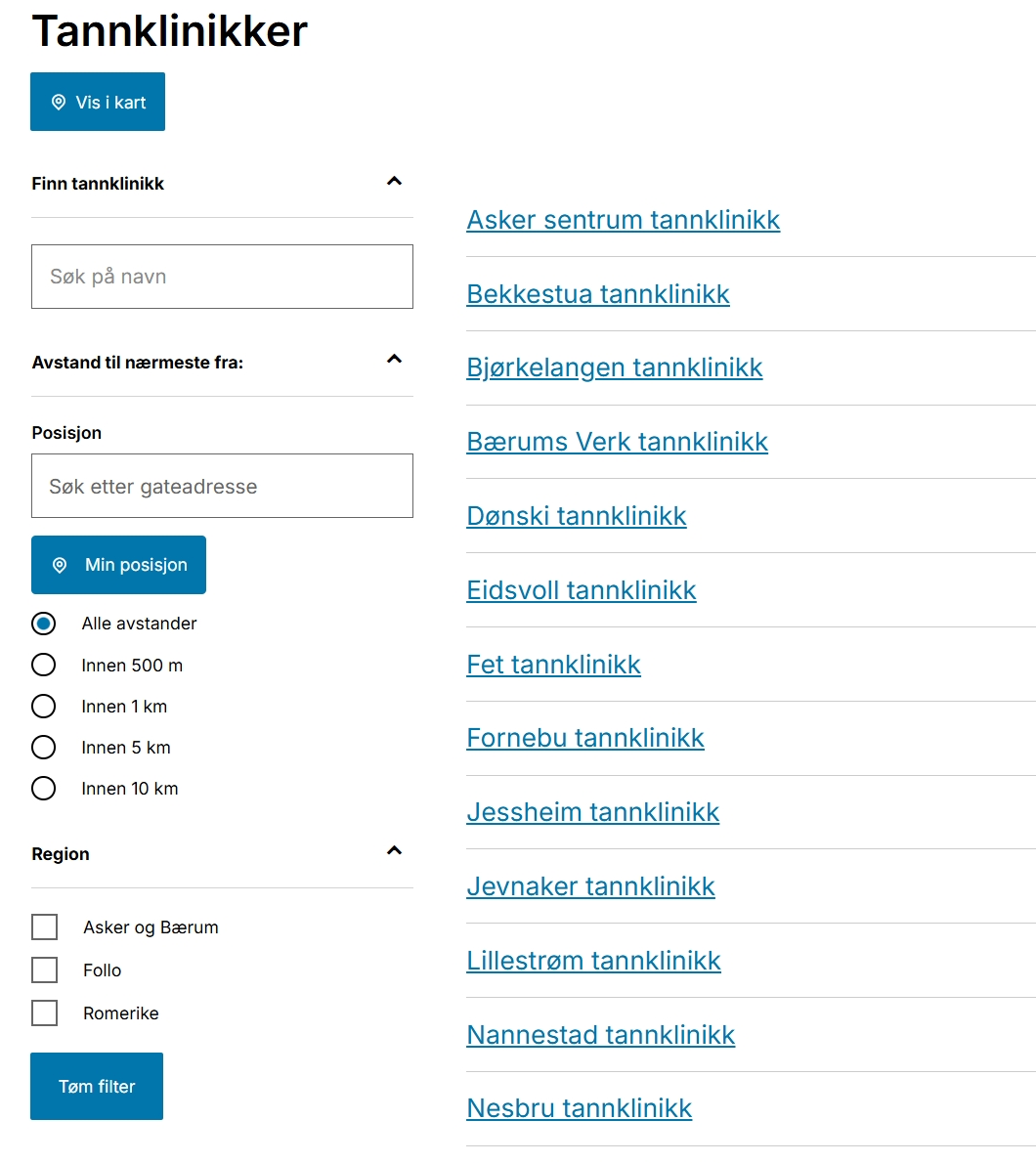Check the Asker og Bærum region box
This screenshot has height=1163, width=1036.
point(45,927)
